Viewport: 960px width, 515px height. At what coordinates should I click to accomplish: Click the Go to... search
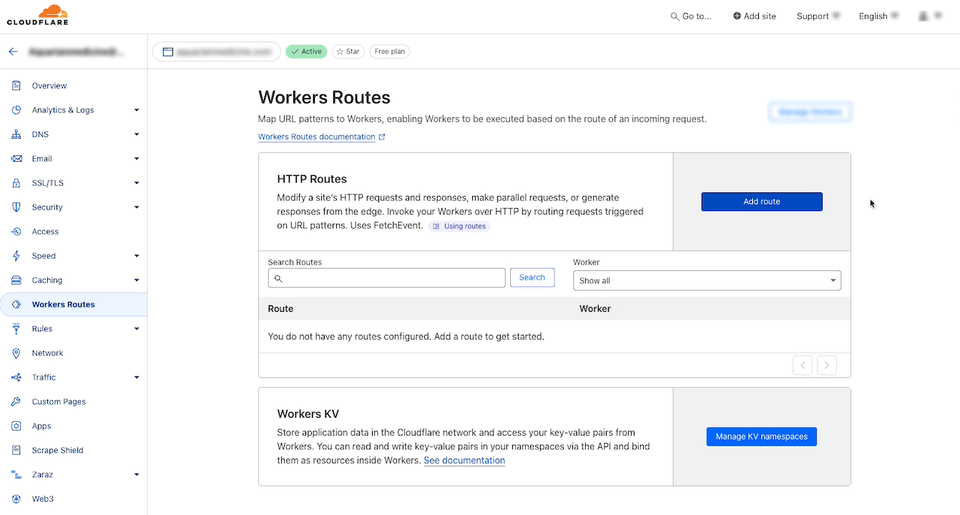coord(691,17)
